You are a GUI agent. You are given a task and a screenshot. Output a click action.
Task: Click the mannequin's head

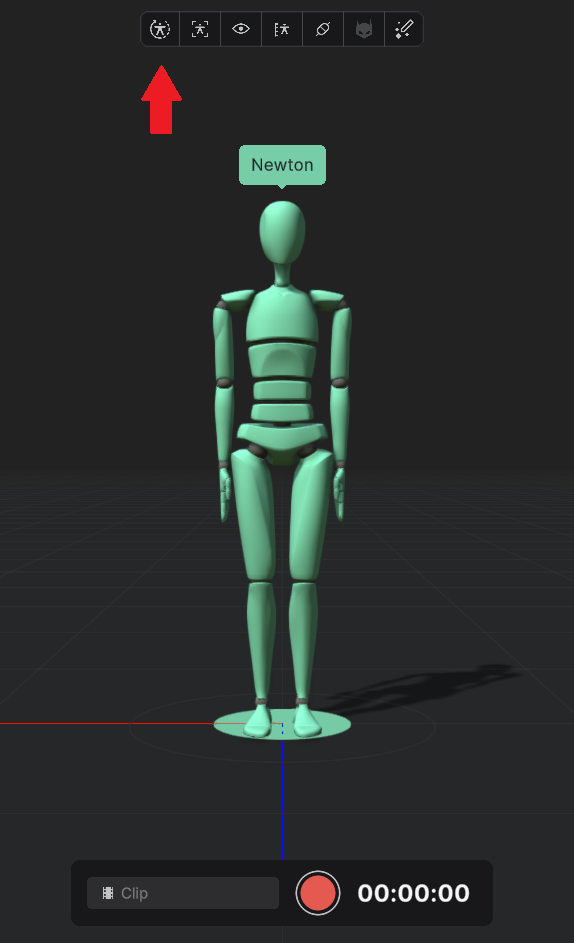pos(282,233)
